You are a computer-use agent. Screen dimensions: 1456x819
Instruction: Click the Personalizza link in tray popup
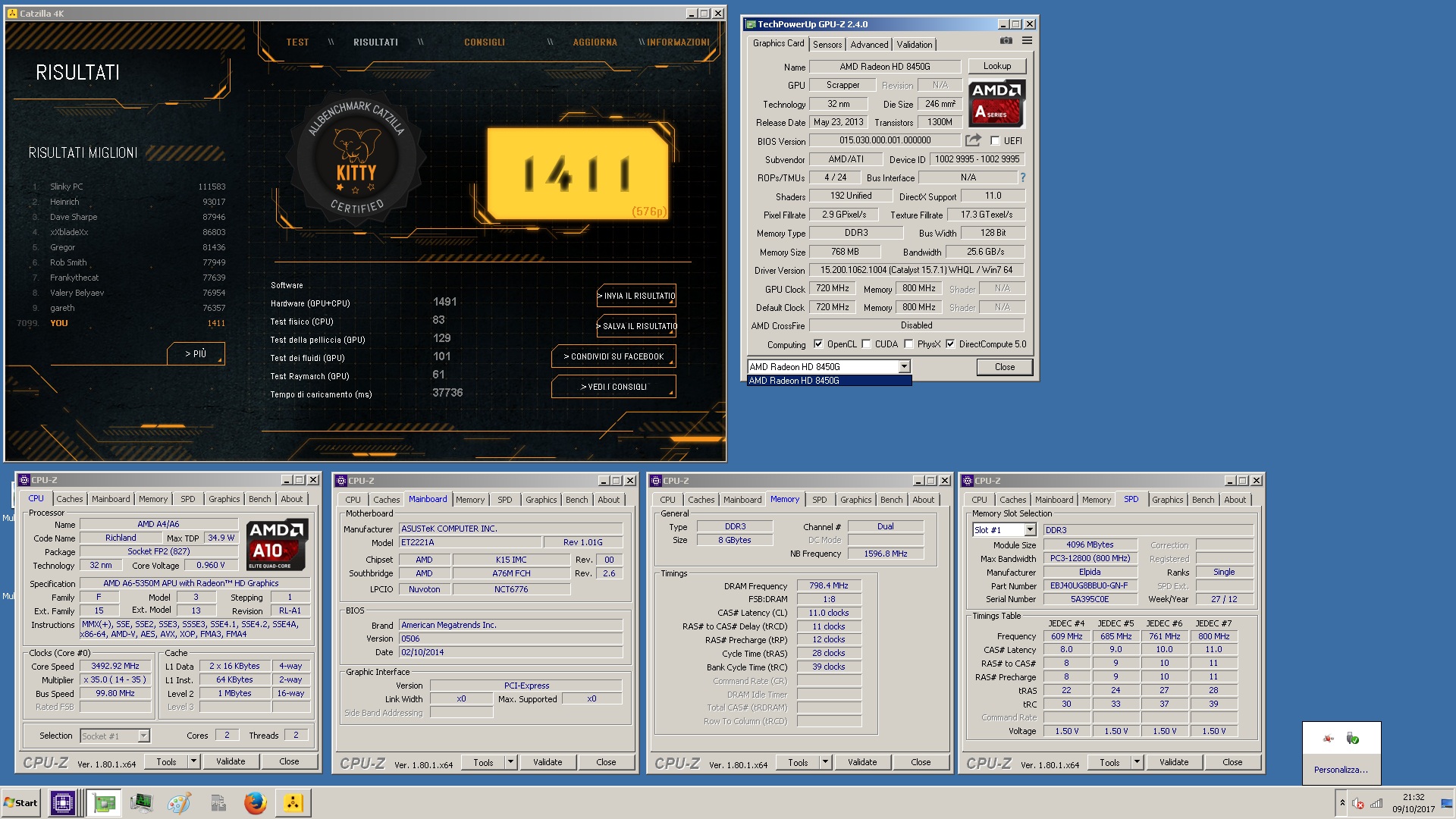[1341, 770]
